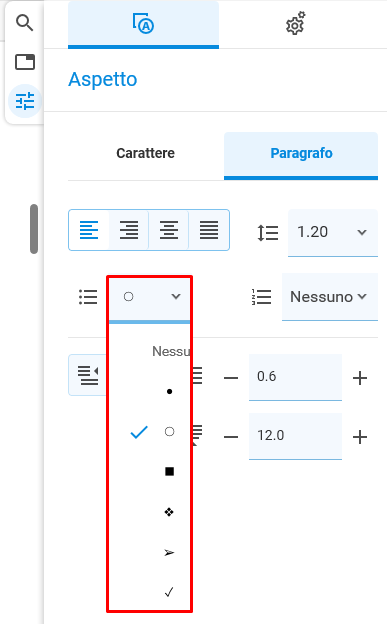387x624 pixels.
Task: Justify paragraph text alignment
Action: 209,230
